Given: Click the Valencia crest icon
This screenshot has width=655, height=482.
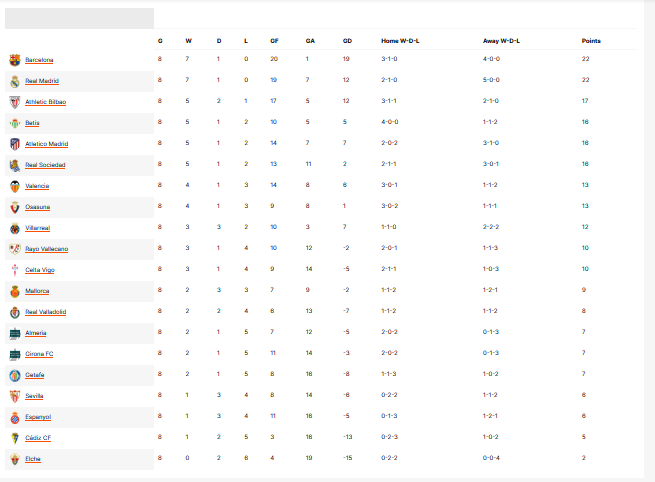Looking at the screenshot, I should 15,186.
